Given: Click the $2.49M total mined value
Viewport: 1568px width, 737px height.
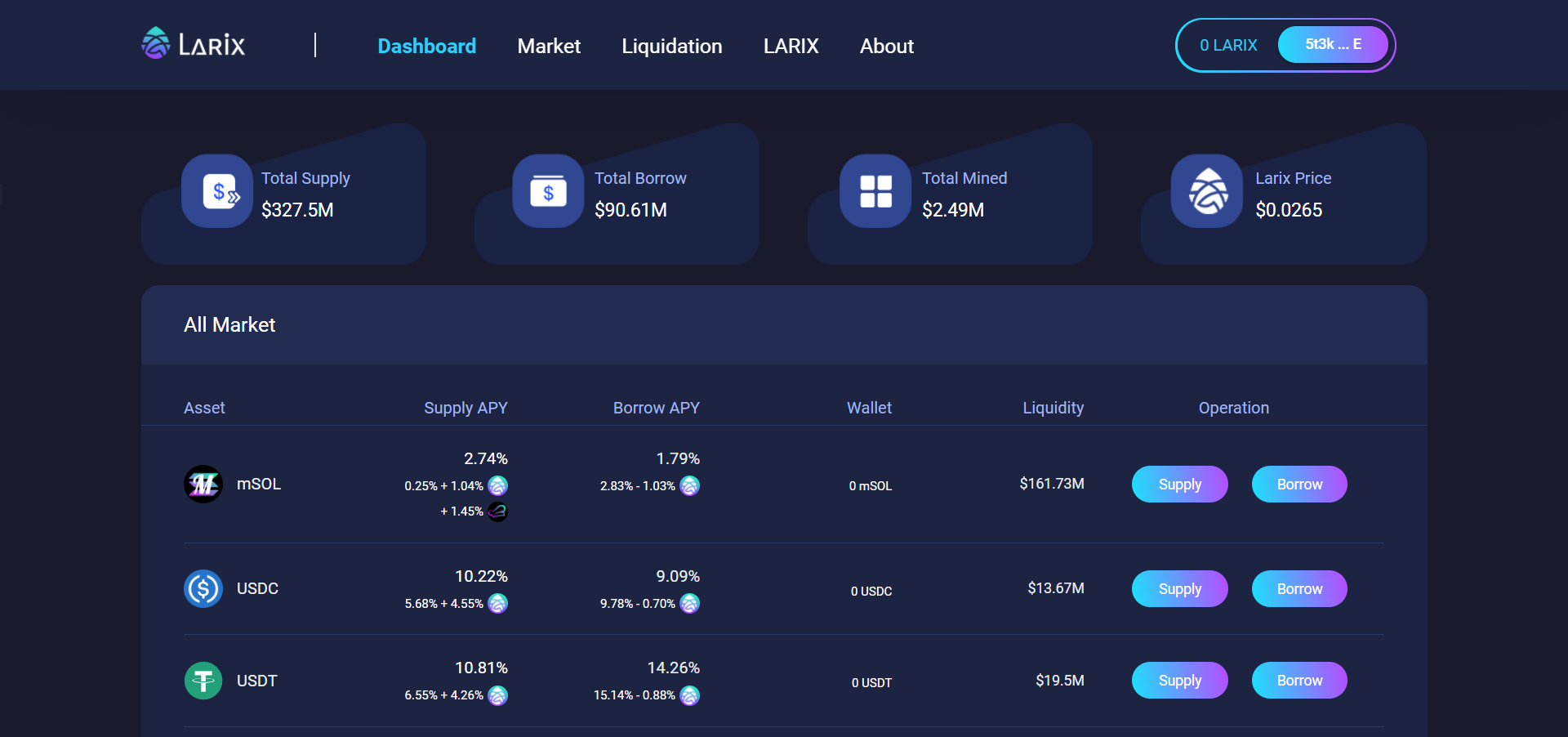Looking at the screenshot, I should (953, 210).
